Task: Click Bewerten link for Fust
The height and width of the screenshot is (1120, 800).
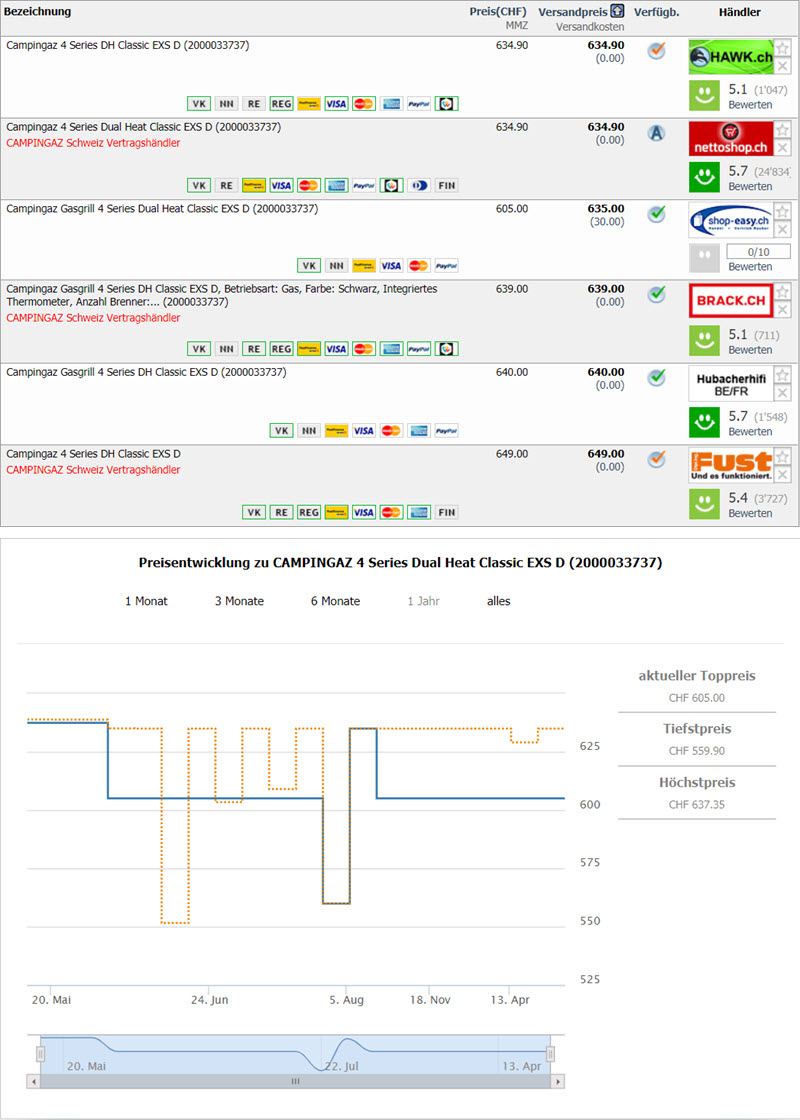Action: pyautogui.click(x=750, y=514)
